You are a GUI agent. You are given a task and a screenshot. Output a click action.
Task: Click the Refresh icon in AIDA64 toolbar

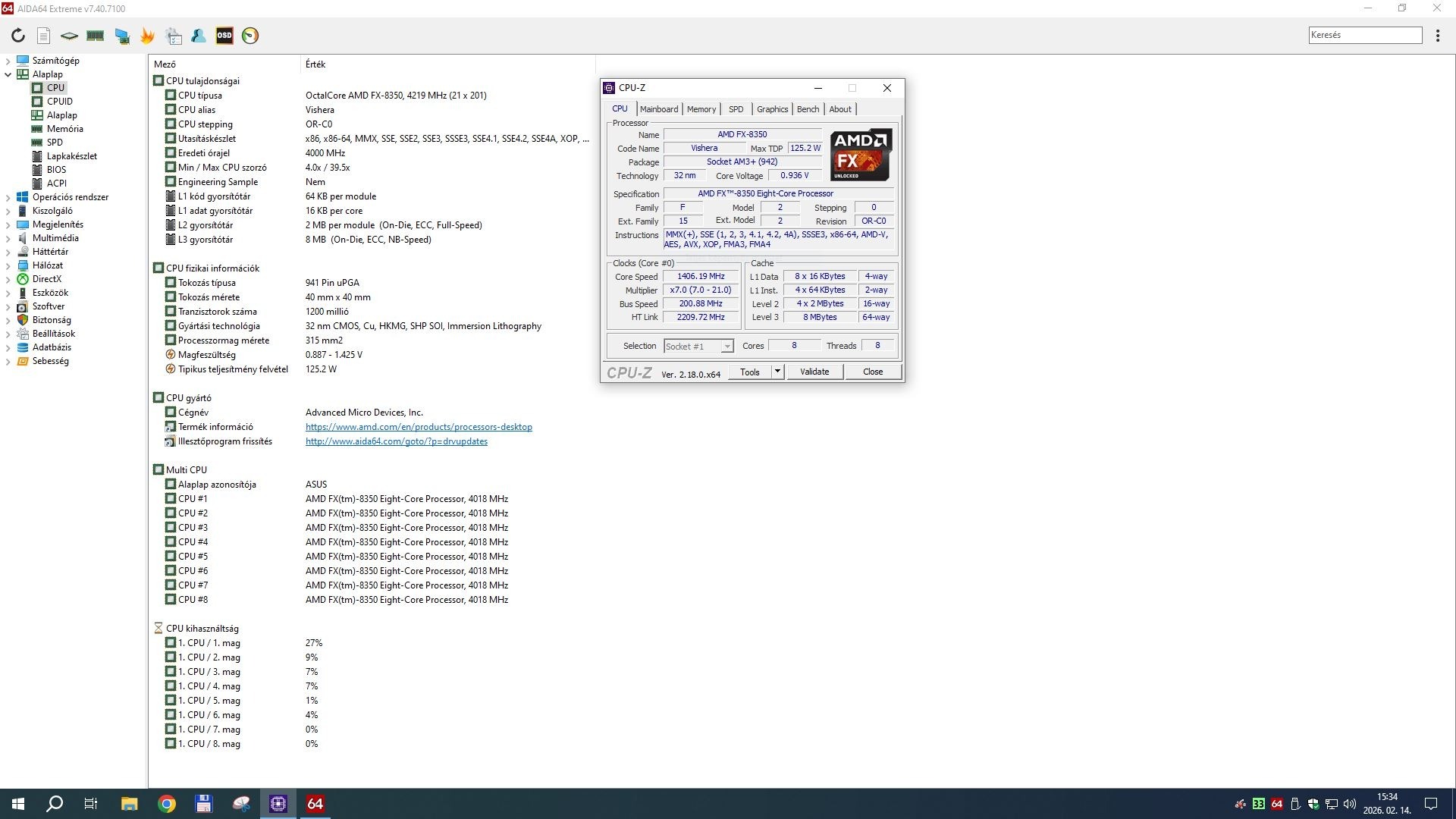(18, 36)
